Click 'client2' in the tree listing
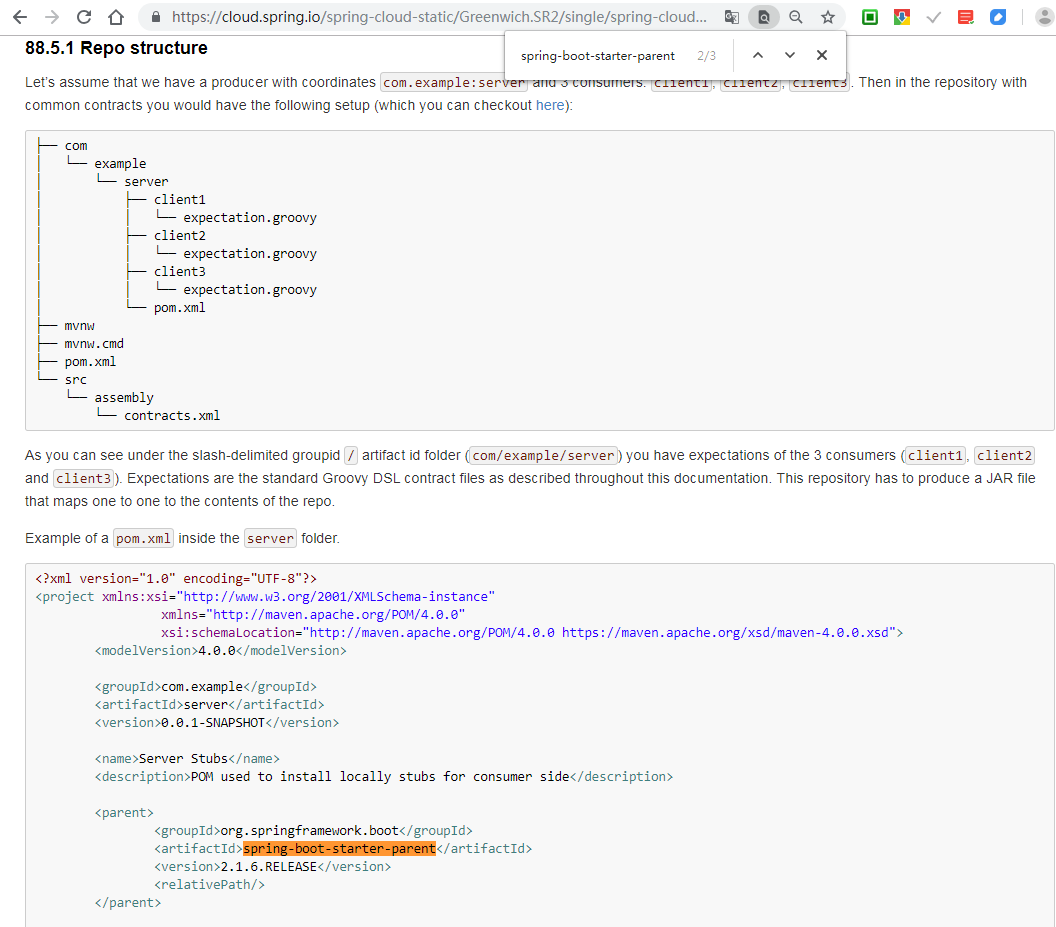 pyautogui.click(x=180, y=235)
